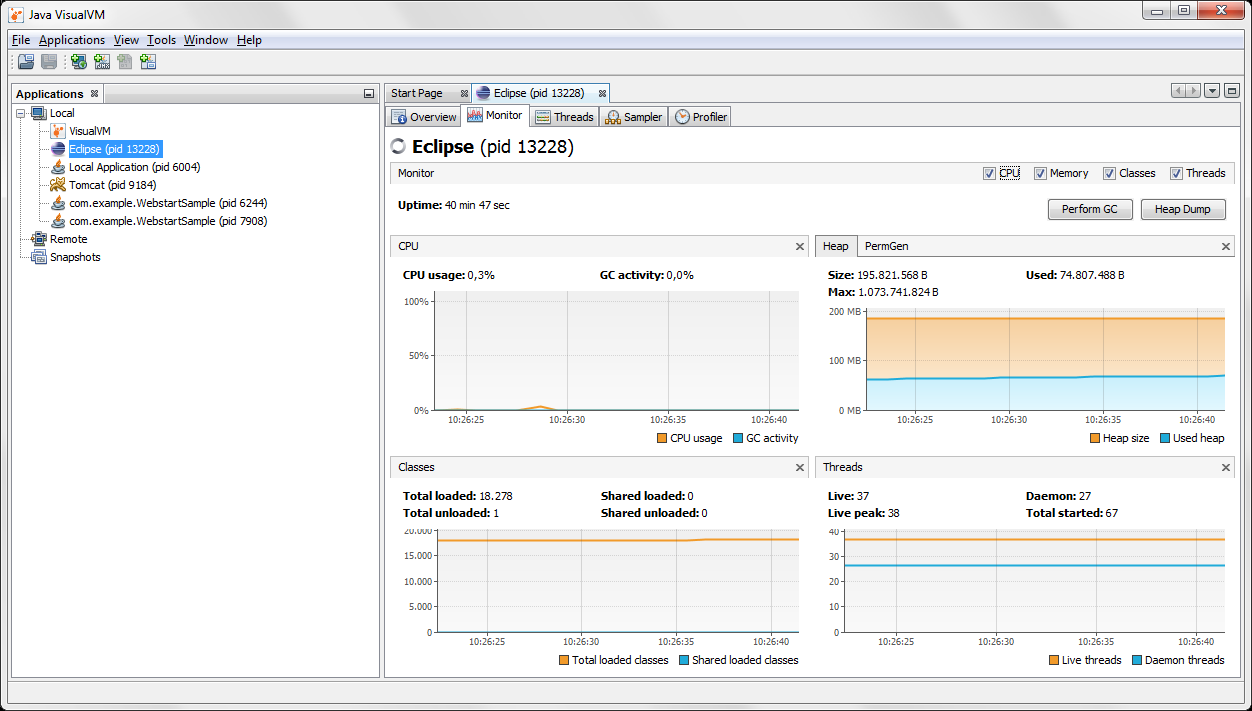Click the Save floppy-disk toolbar icon
This screenshot has height=711, width=1252.
49,62
